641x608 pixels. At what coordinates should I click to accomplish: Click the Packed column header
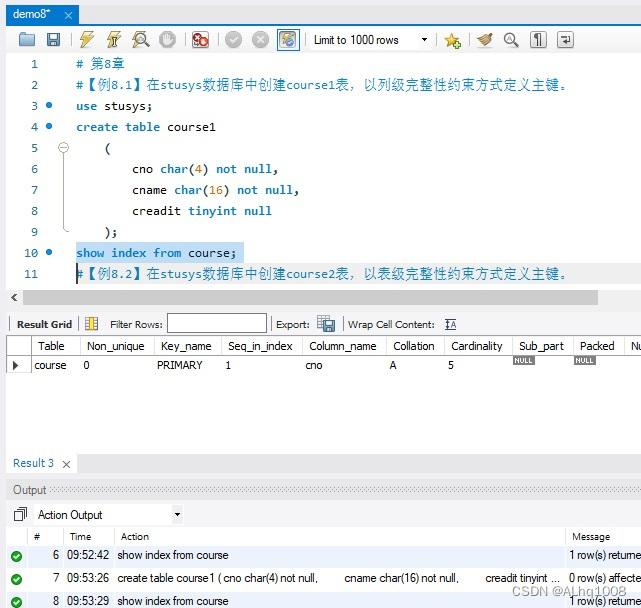(598, 346)
